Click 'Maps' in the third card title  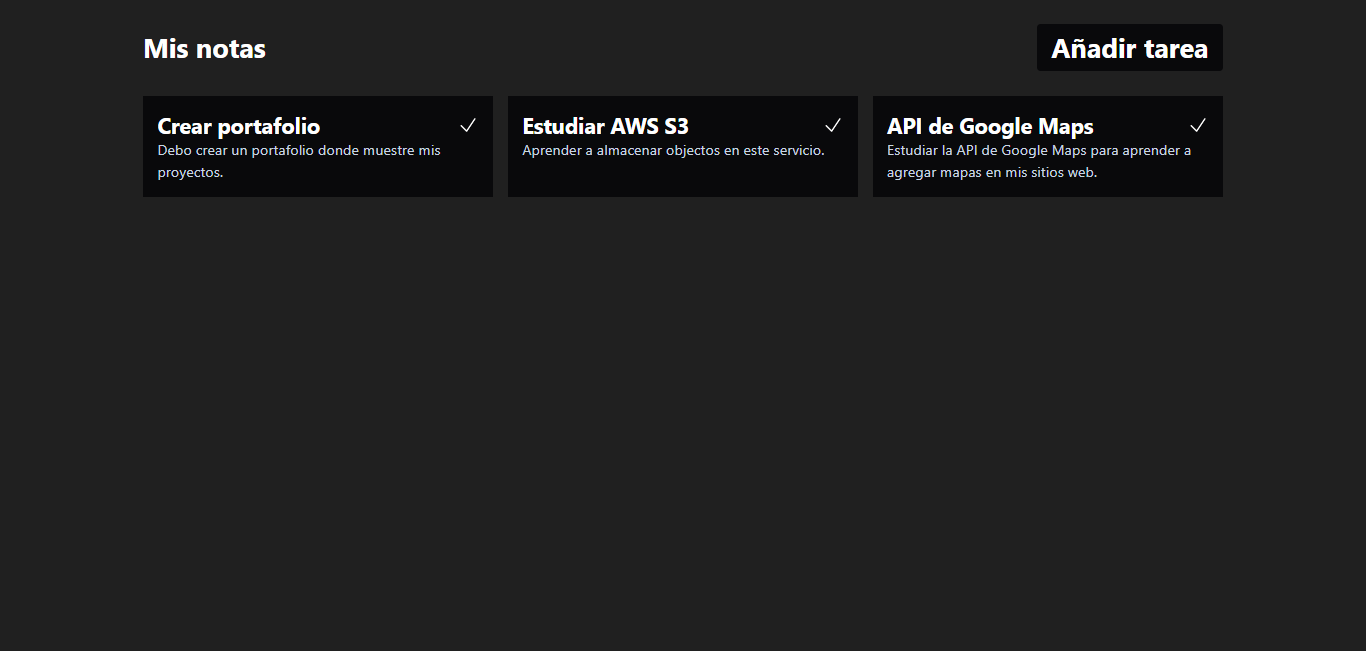1066,127
